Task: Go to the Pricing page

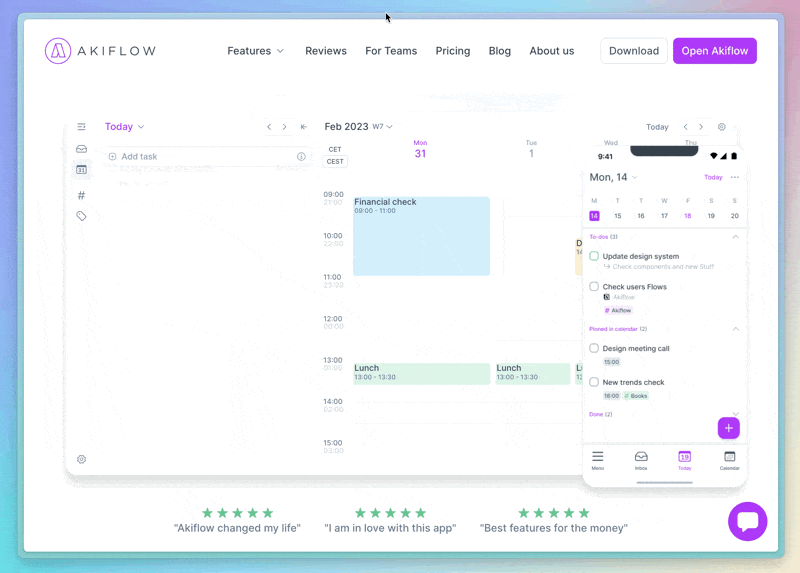Action: click(x=453, y=51)
